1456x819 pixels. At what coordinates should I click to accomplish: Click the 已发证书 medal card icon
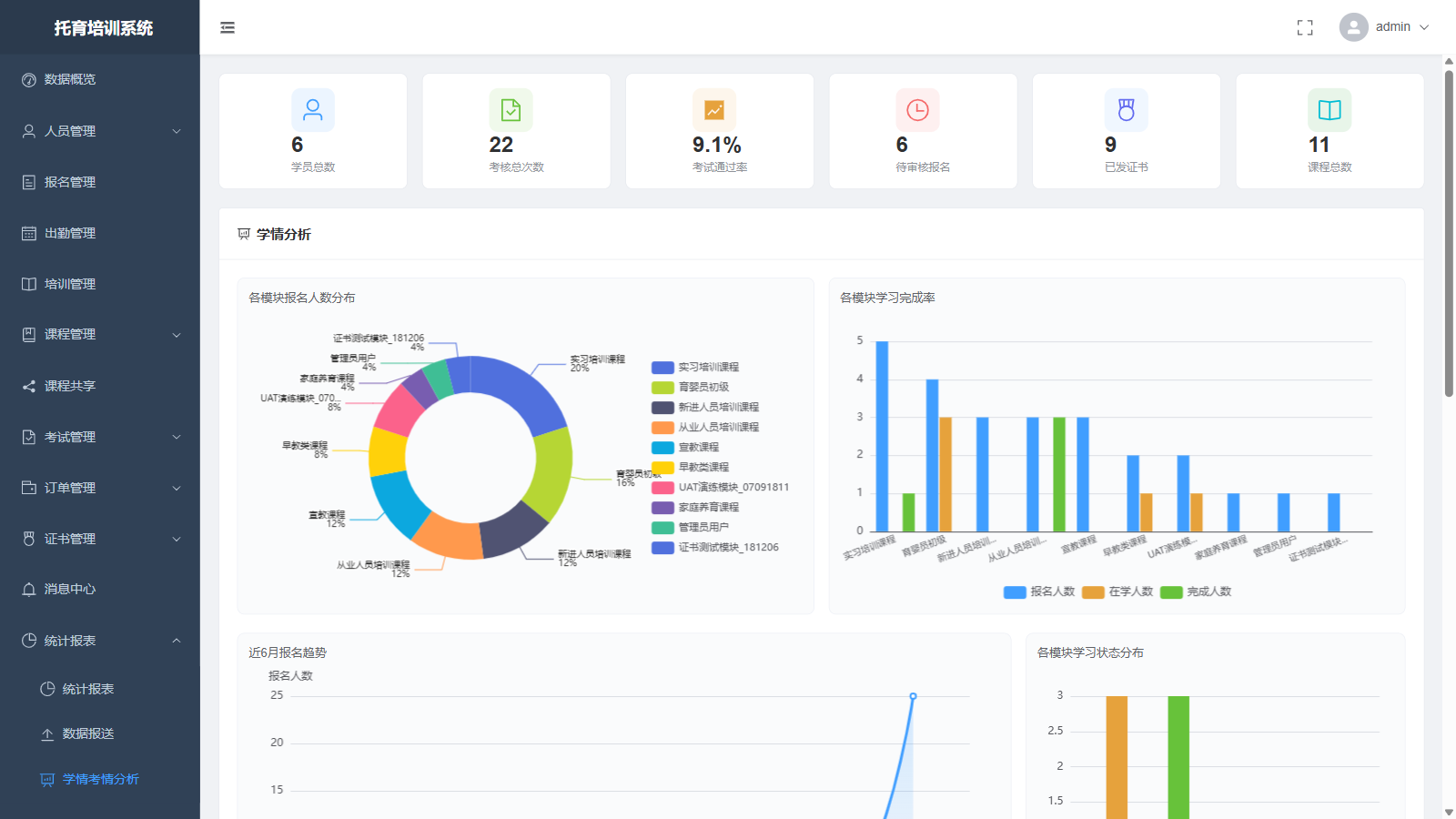point(1127,110)
